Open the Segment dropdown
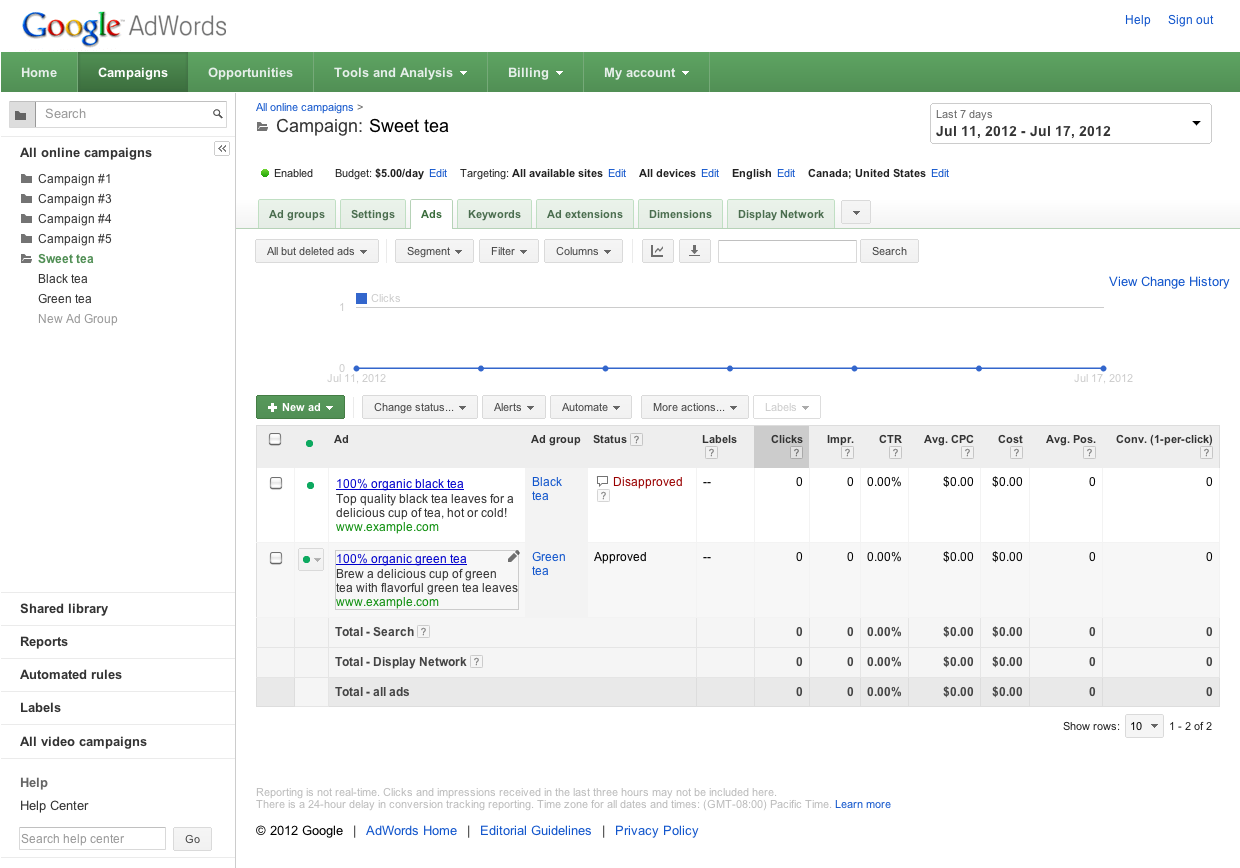 click(x=434, y=251)
